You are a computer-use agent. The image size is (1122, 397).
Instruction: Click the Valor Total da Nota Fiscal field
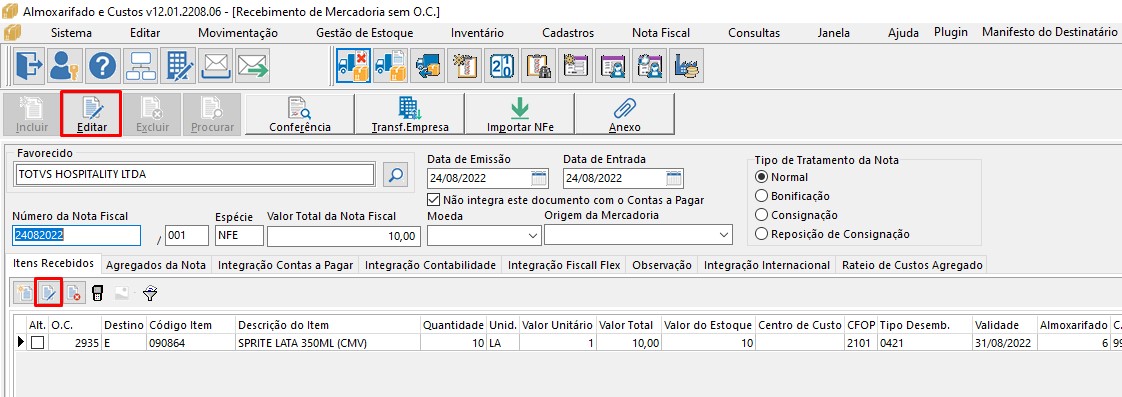pos(343,235)
